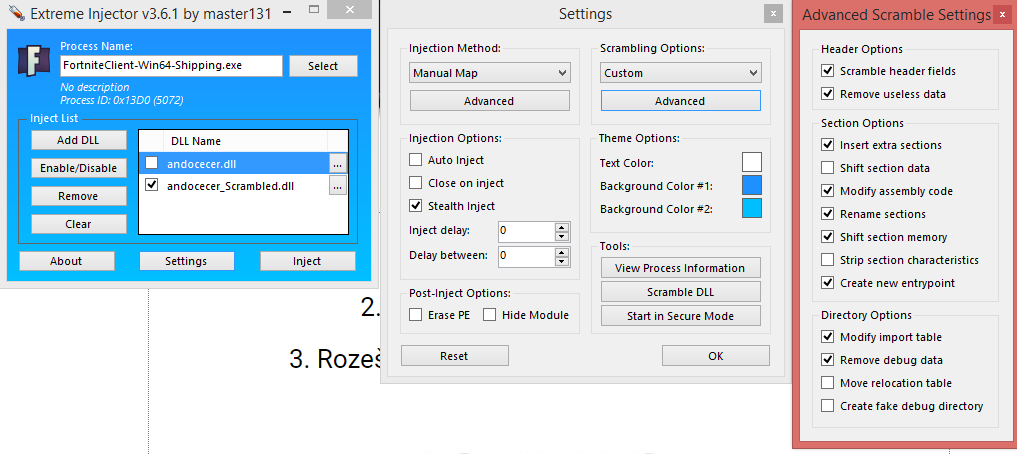Viewport: 1017px width, 454px height.
Task: Enable Shift section data checkbox
Action: [827, 168]
